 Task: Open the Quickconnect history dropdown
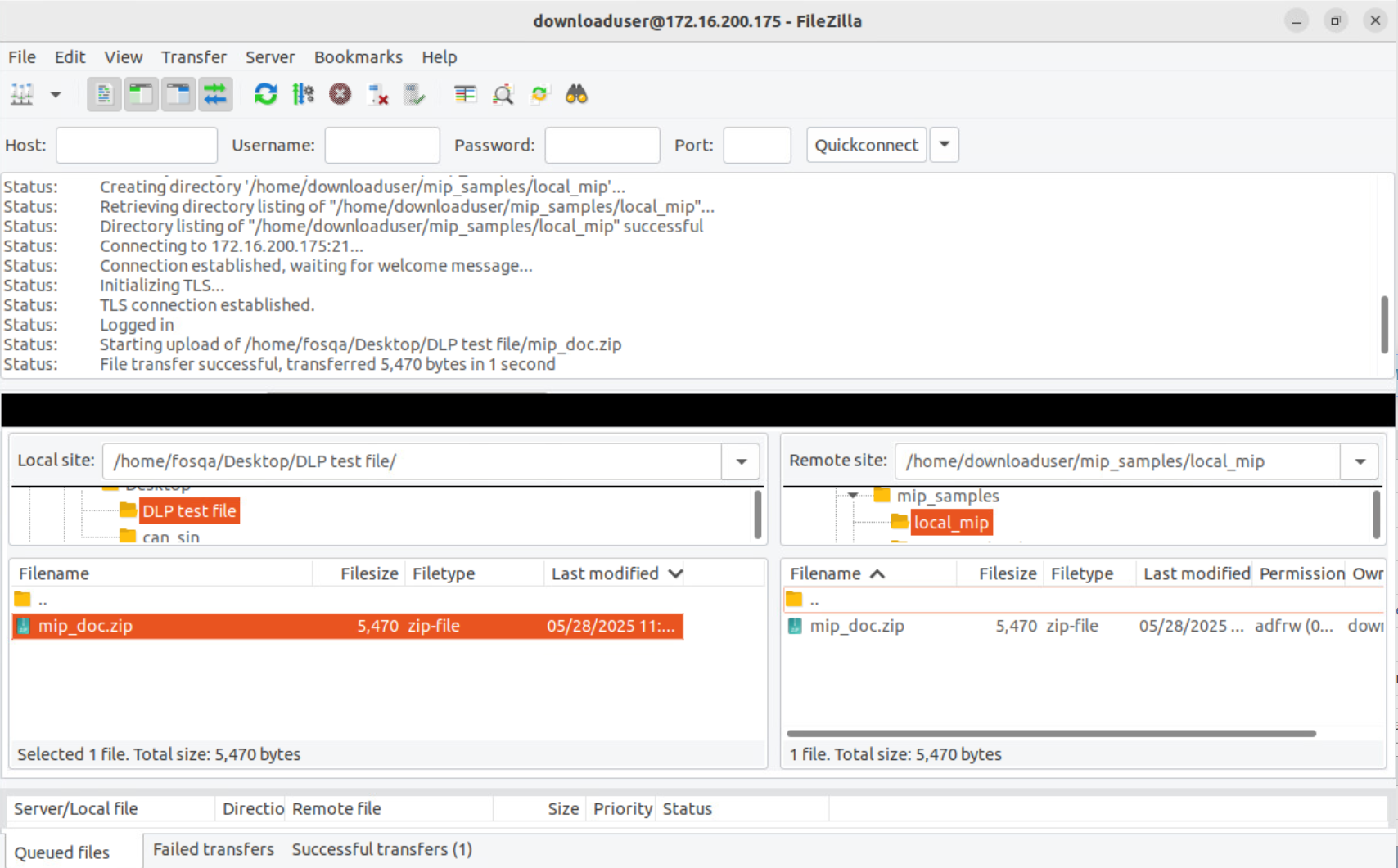[945, 145]
